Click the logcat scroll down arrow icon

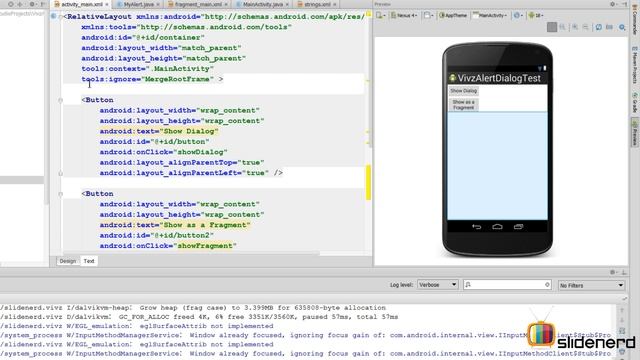pyautogui.click(x=622, y=321)
